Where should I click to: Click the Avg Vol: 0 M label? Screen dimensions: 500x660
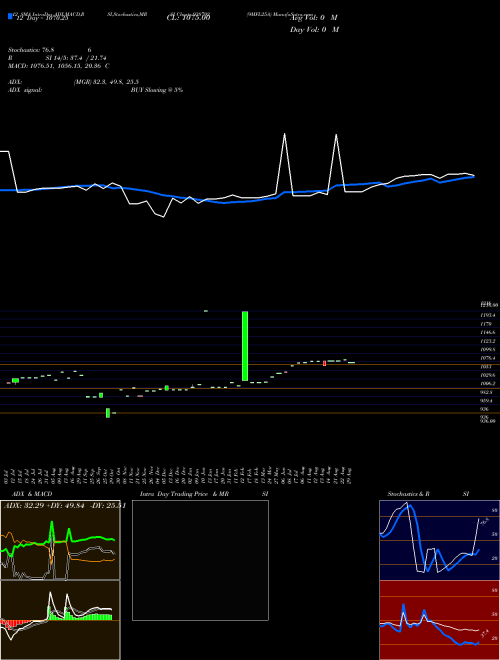click(314, 18)
